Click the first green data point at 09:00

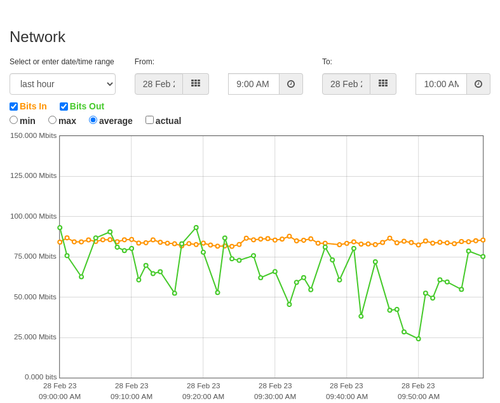pos(60,228)
